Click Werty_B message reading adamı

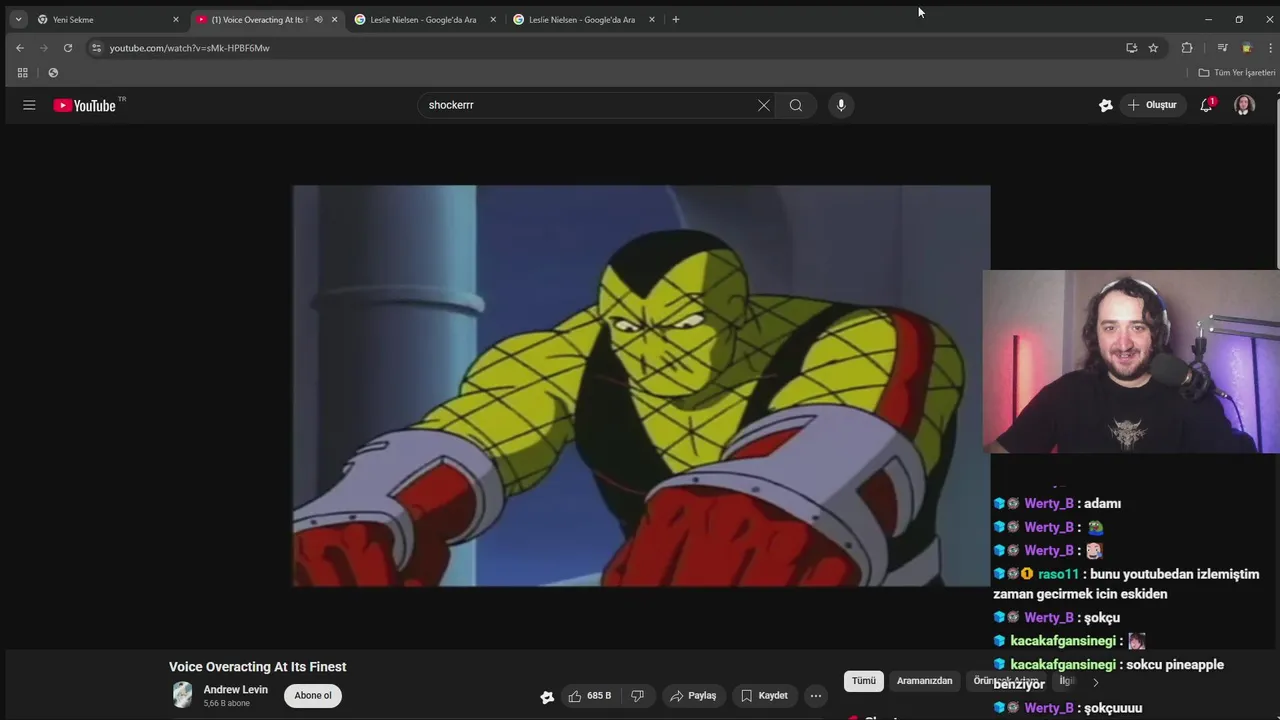[1102, 504]
